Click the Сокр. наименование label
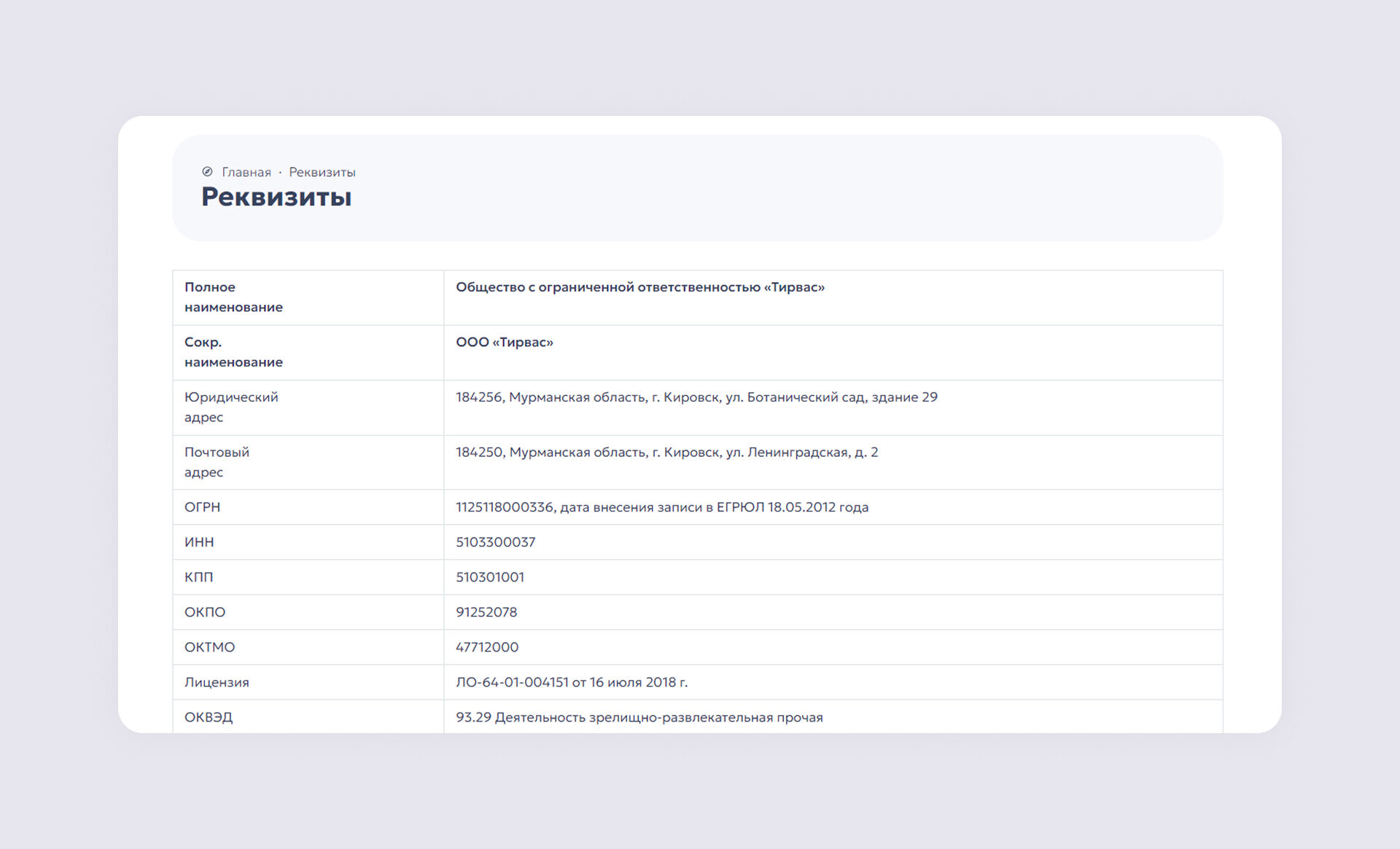 tap(233, 352)
